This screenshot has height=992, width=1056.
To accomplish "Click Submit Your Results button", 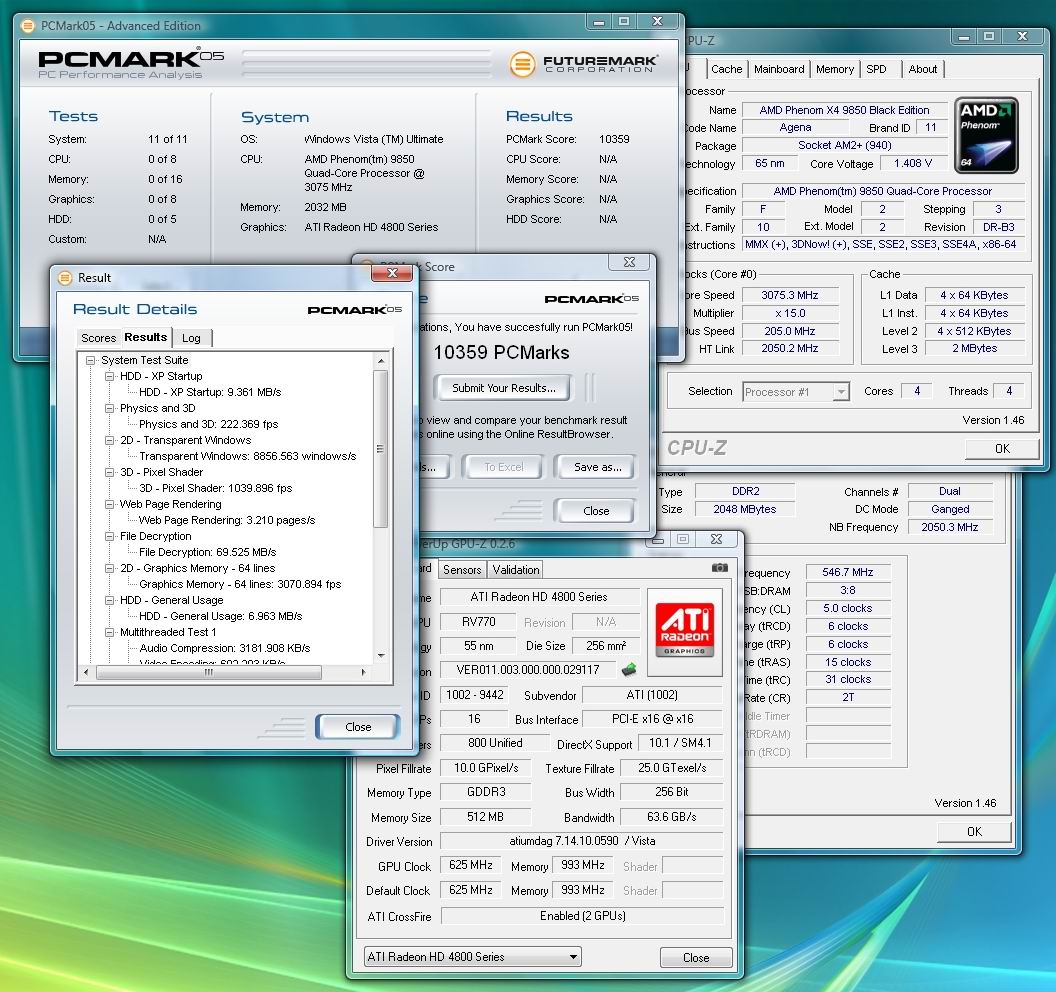I will click(x=504, y=388).
